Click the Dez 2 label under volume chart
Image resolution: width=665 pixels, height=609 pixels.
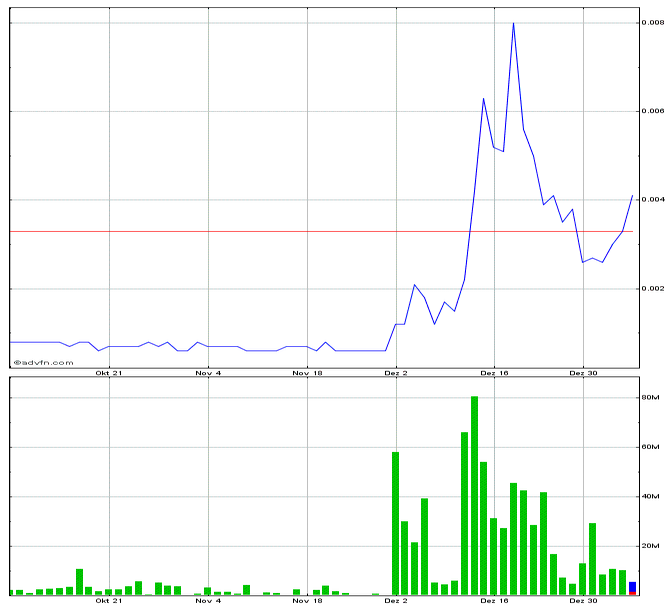396,601
